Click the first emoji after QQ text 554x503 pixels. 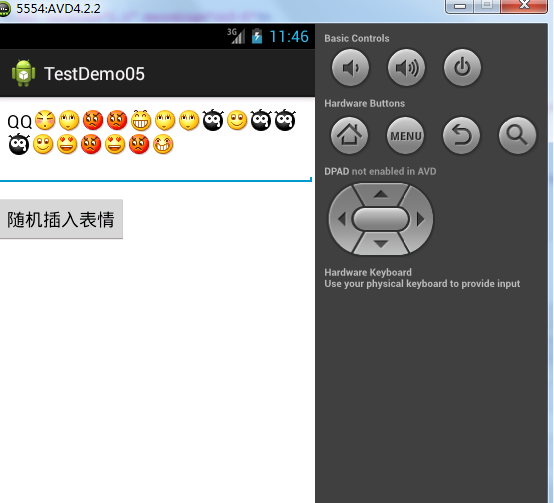tap(45, 120)
